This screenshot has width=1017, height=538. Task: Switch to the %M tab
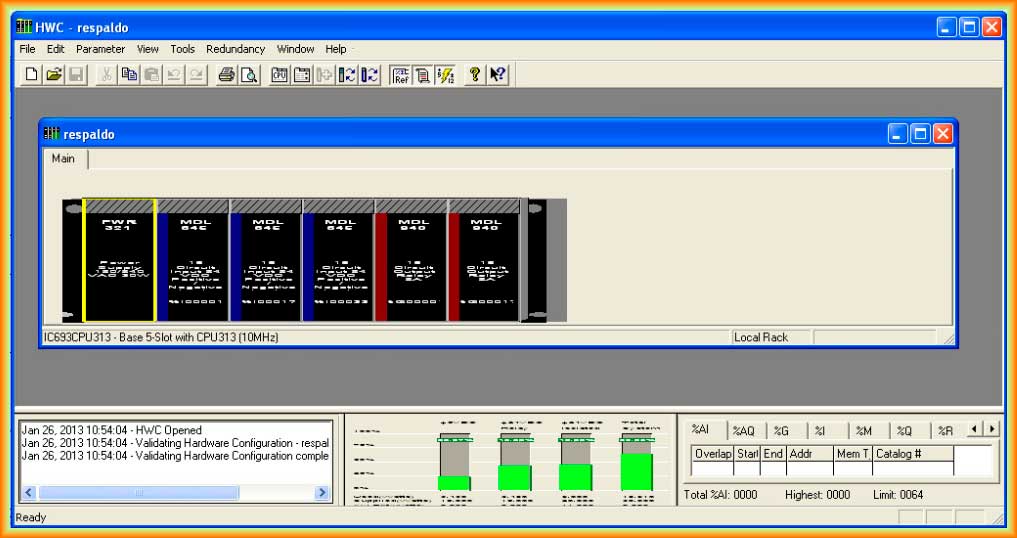(x=864, y=431)
